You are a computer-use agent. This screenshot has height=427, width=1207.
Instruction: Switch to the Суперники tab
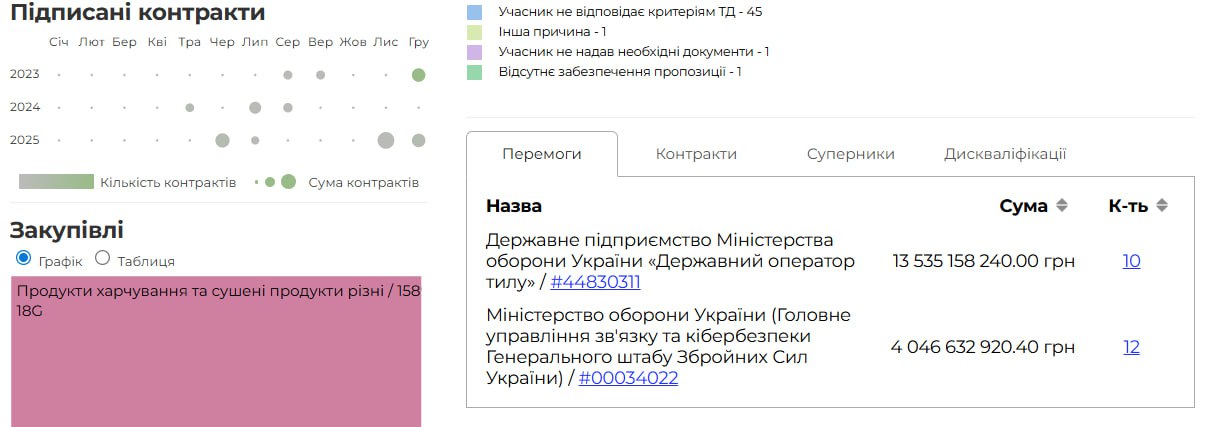850,154
